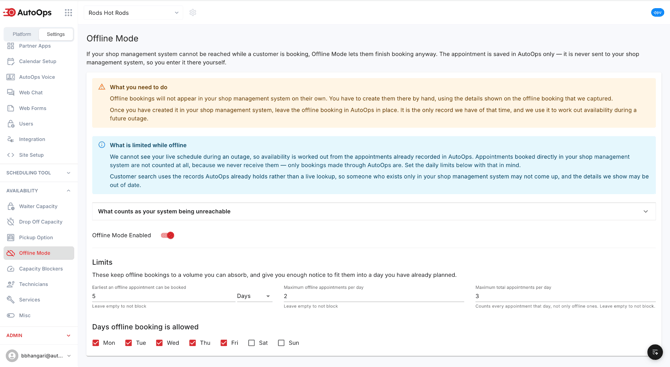The height and width of the screenshot is (367, 670).
Task: Select Offline Mode menu item
Action: (39, 253)
